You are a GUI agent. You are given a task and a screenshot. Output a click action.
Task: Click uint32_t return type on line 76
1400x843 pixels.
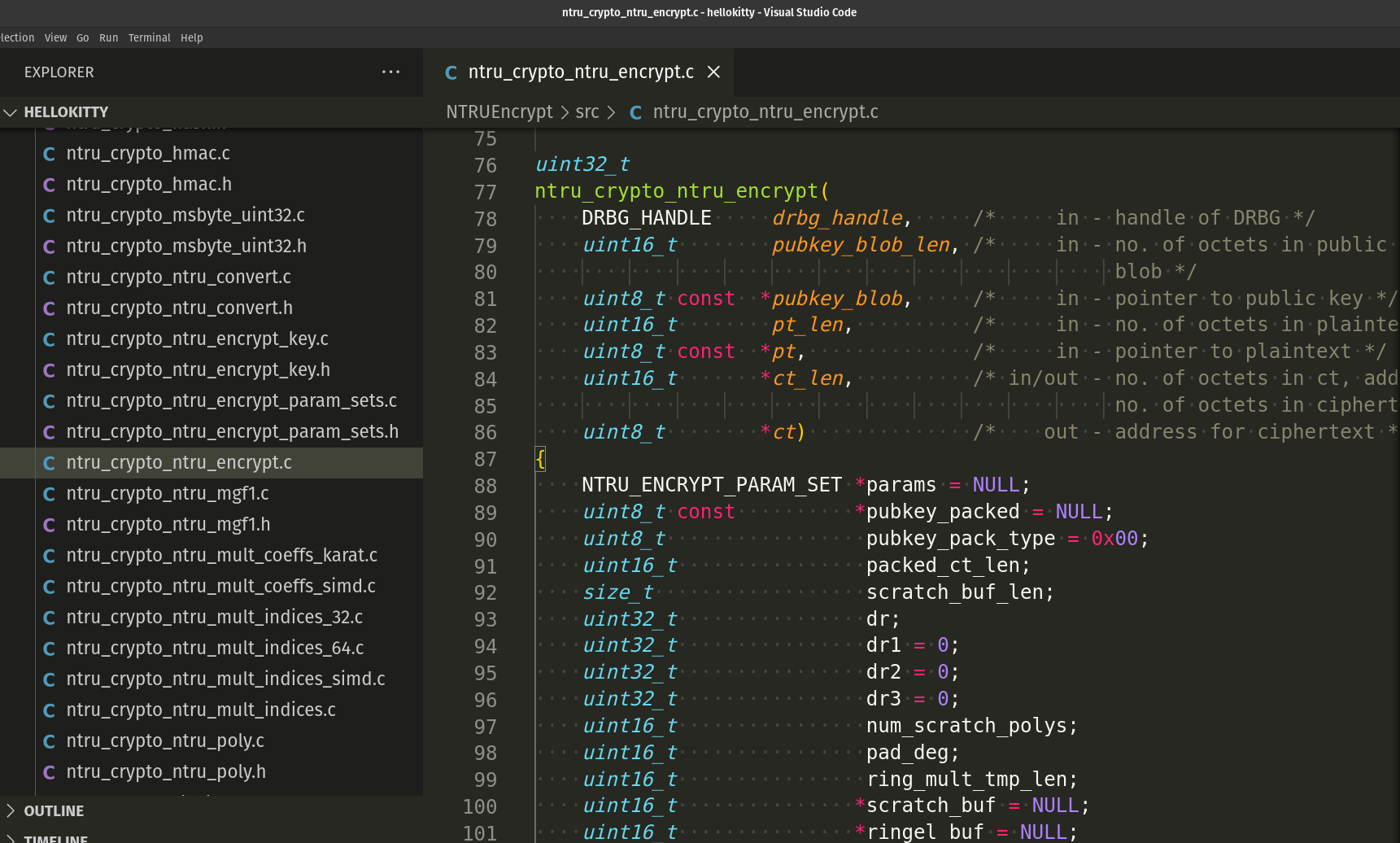(582, 164)
